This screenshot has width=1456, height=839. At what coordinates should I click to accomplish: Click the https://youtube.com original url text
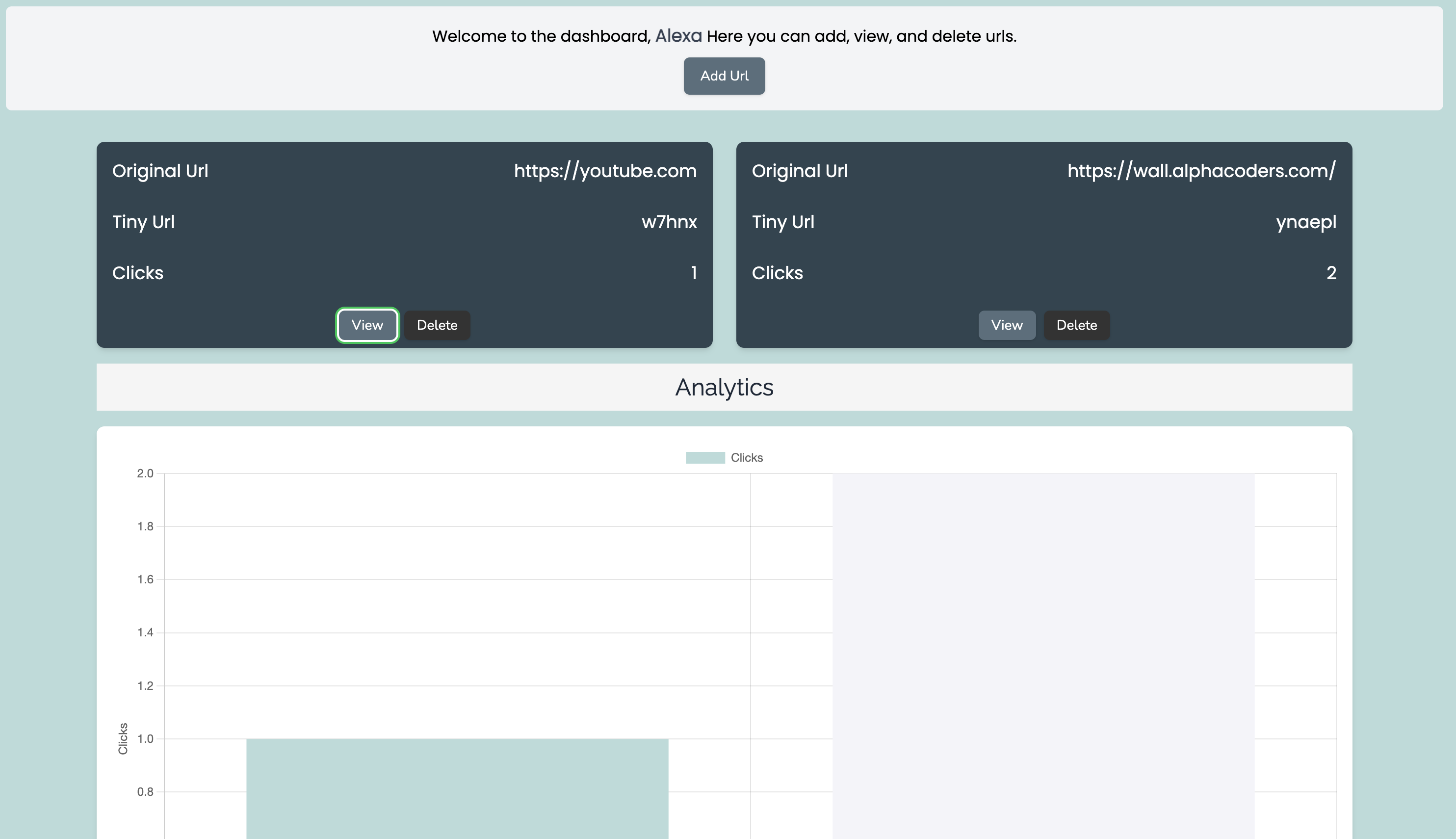pyautogui.click(x=605, y=171)
